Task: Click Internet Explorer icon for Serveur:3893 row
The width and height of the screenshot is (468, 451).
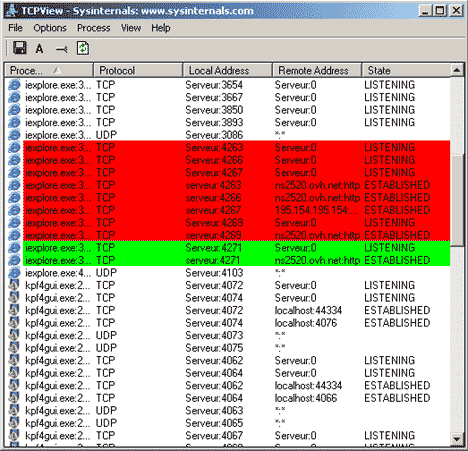Action: tap(14, 122)
